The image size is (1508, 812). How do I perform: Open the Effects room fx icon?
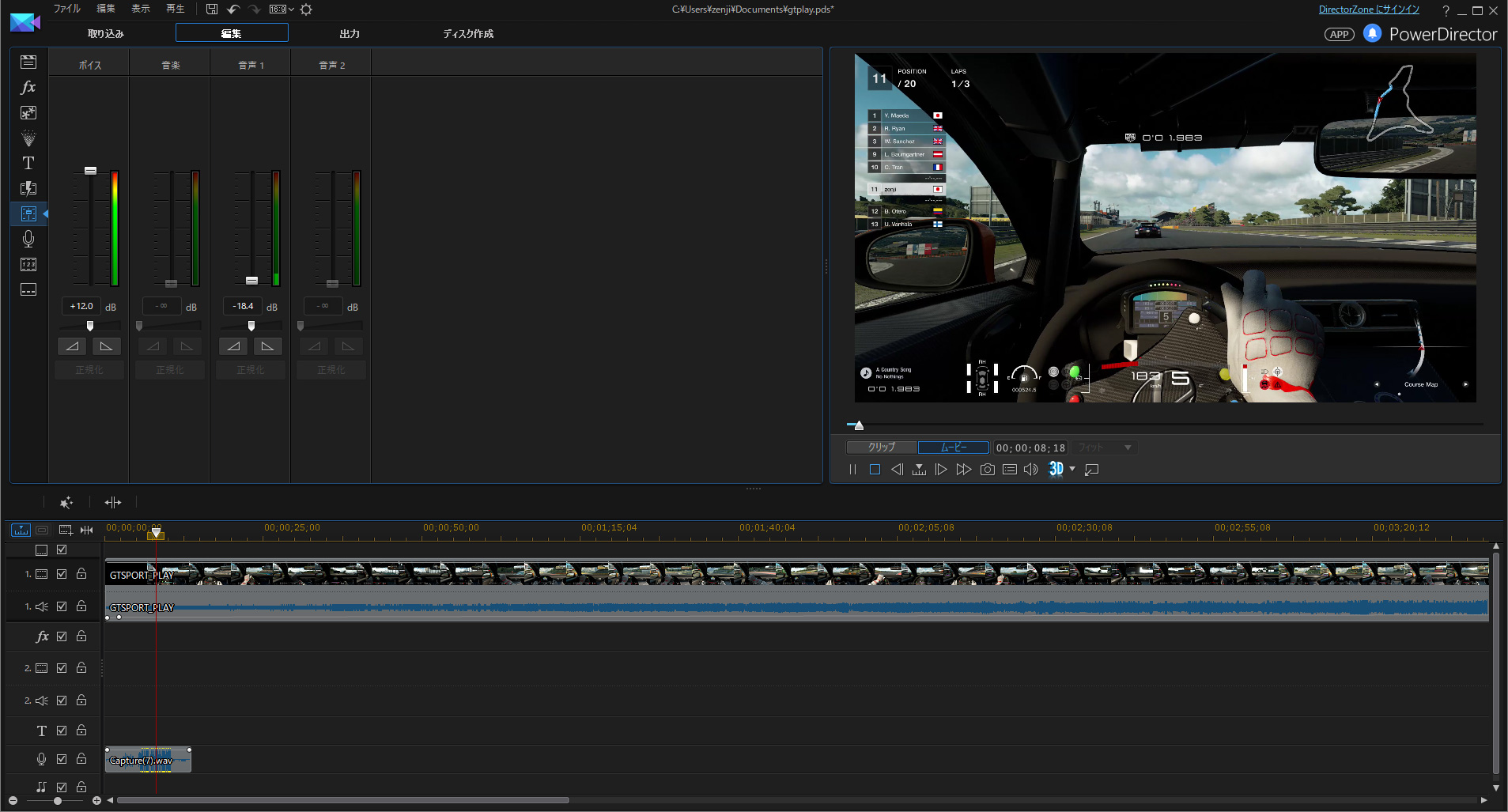28,88
